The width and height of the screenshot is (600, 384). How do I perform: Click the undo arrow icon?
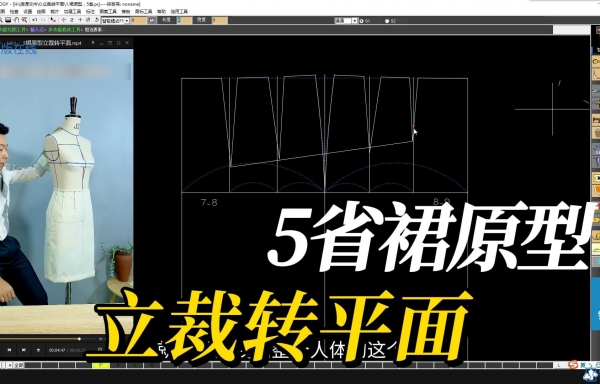34,20
